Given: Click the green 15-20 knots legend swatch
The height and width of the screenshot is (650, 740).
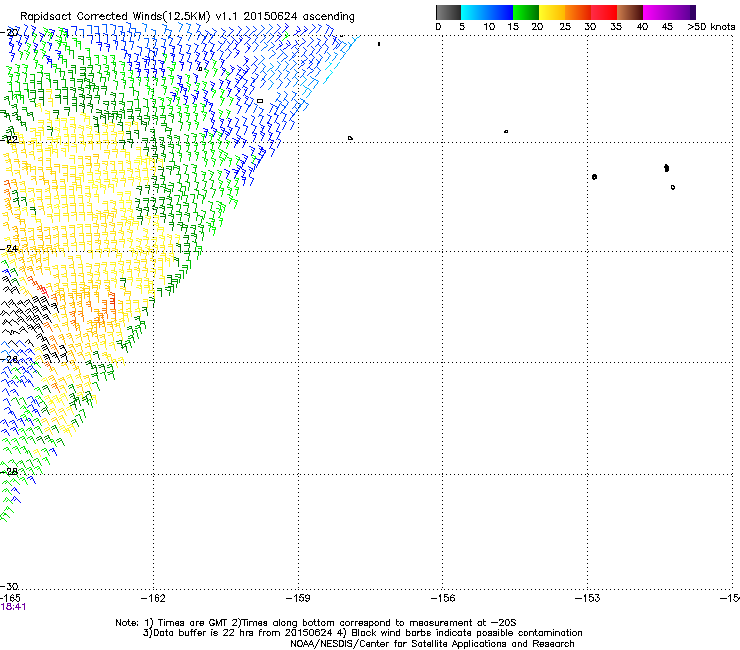Looking at the screenshot, I should pyautogui.click(x=526, y=12).
